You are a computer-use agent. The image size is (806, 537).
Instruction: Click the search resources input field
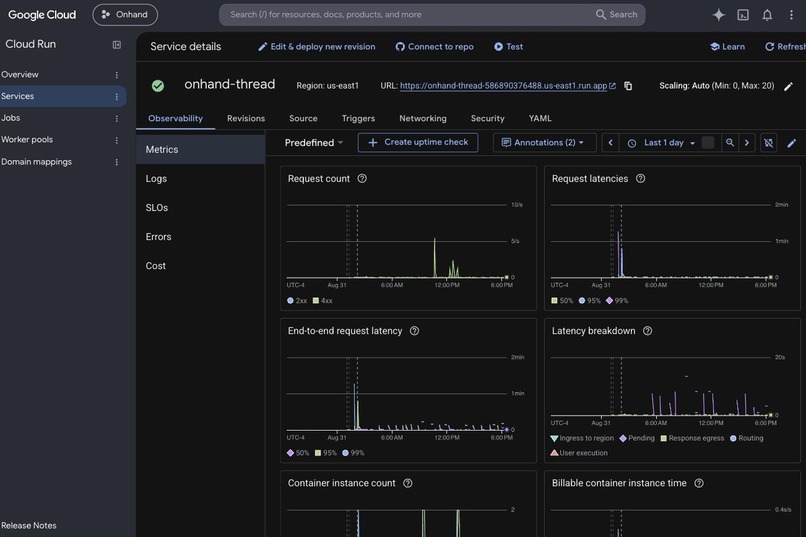(x=411, y=15)
